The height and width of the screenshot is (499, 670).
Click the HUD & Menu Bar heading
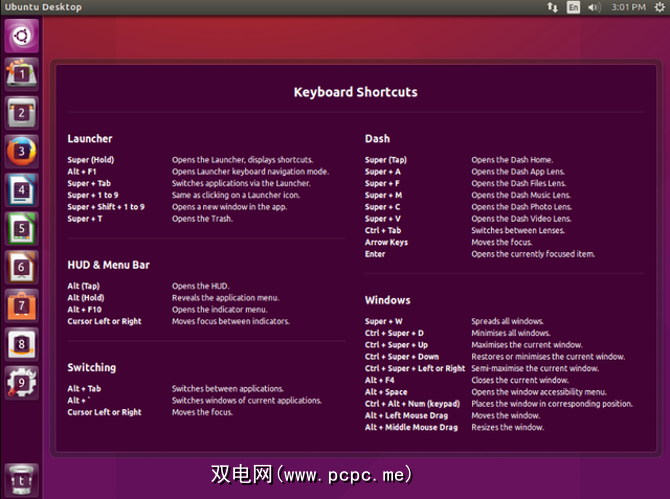[x=108, y=265]
